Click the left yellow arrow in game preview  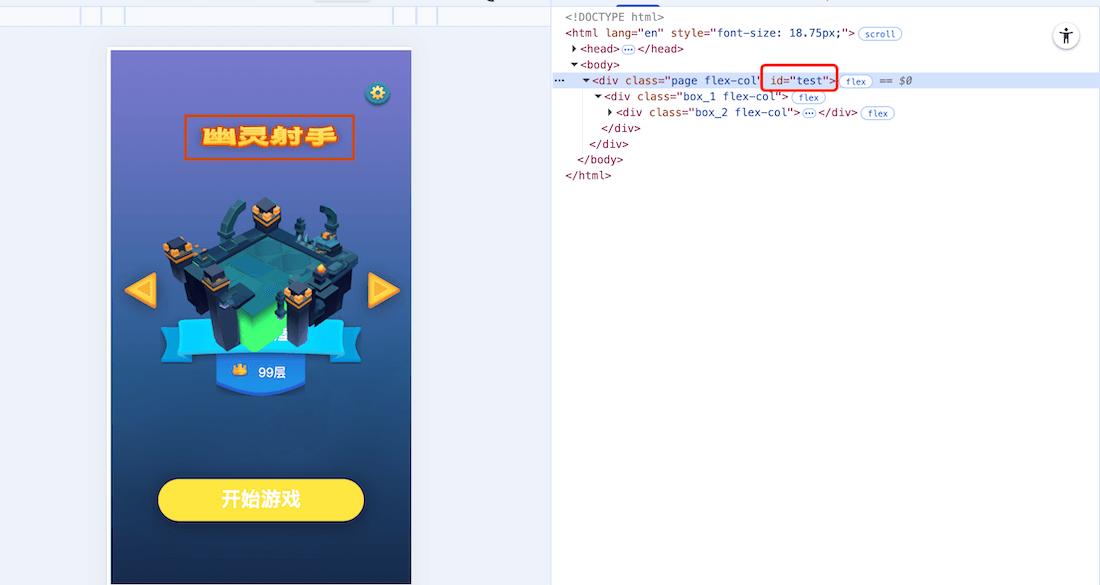[141, 290]
